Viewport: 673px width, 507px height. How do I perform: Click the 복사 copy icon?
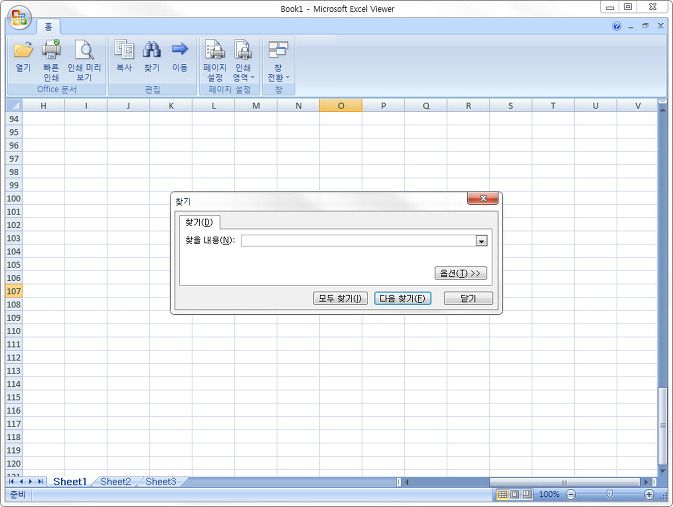click(x=124, y=56)
